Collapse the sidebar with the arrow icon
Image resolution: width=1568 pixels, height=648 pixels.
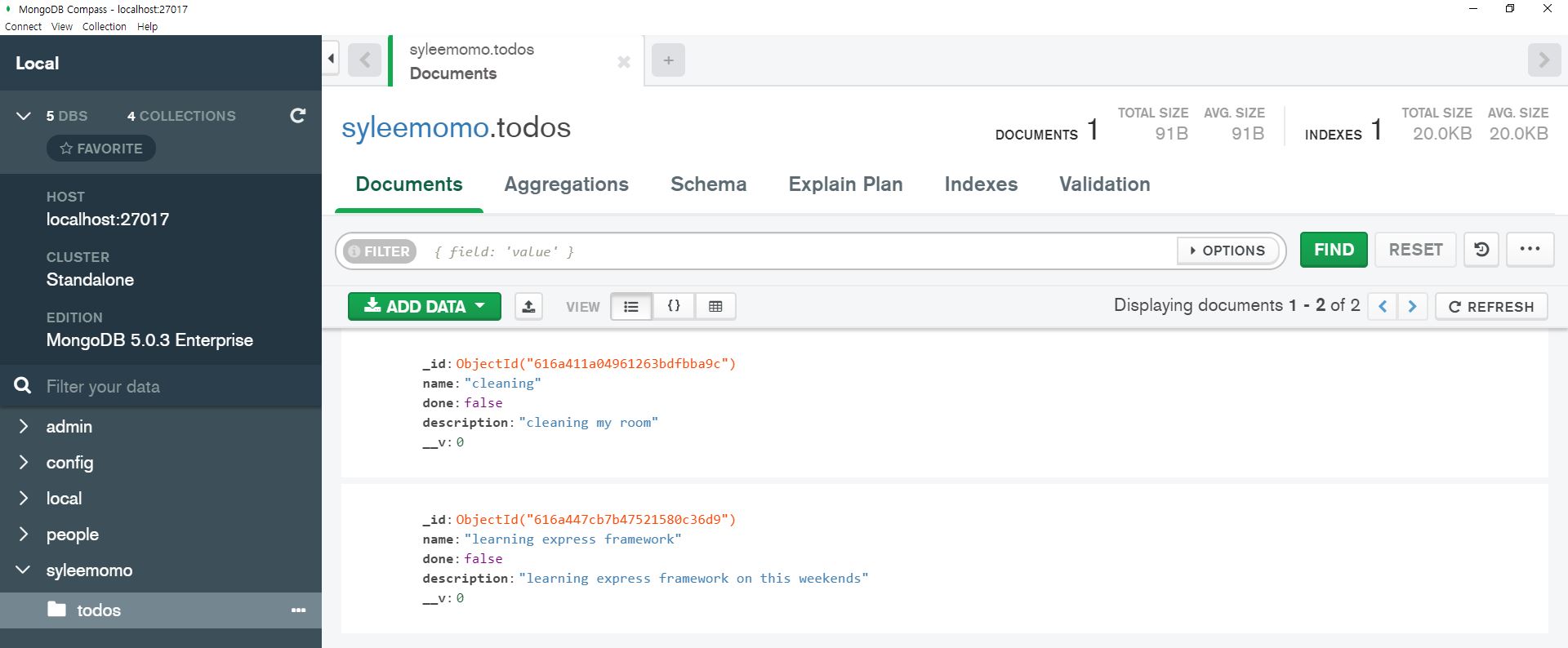point(331,59)
